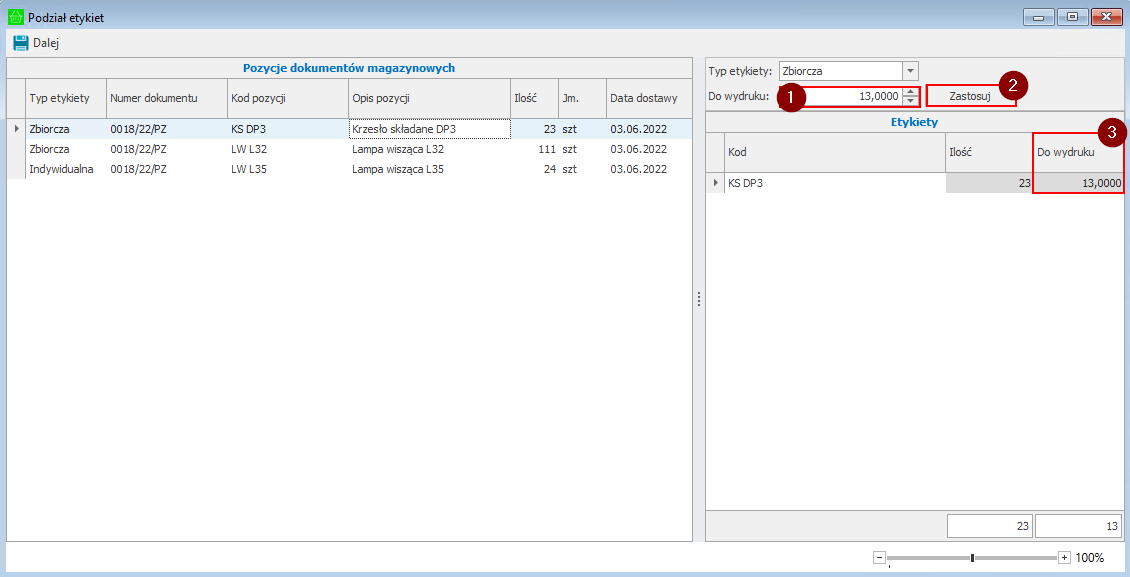Screen dimensions: 1130x577
Task: Click the vertical panel splitter handle
Action: [698, 299]
